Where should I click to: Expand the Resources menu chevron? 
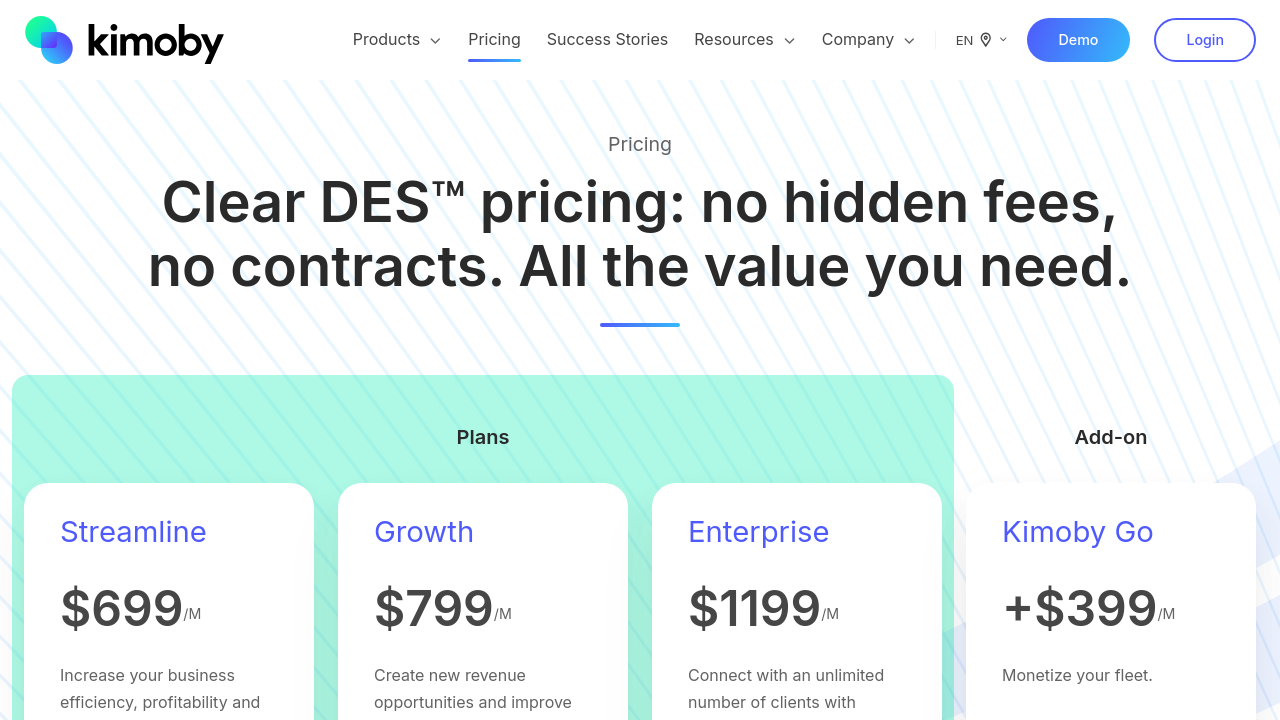(x=789, y=41)
